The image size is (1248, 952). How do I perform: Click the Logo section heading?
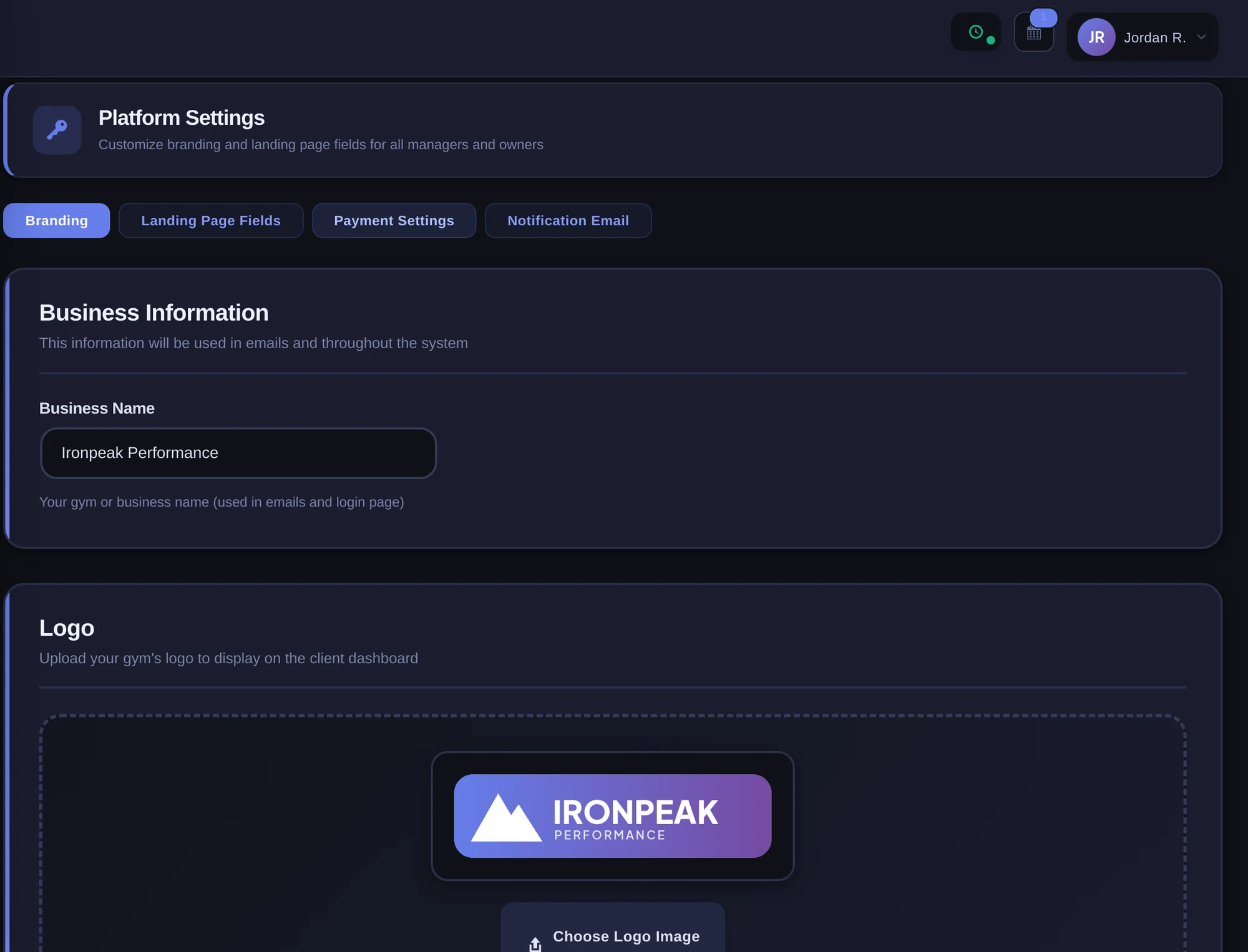[x=67, y=628]
